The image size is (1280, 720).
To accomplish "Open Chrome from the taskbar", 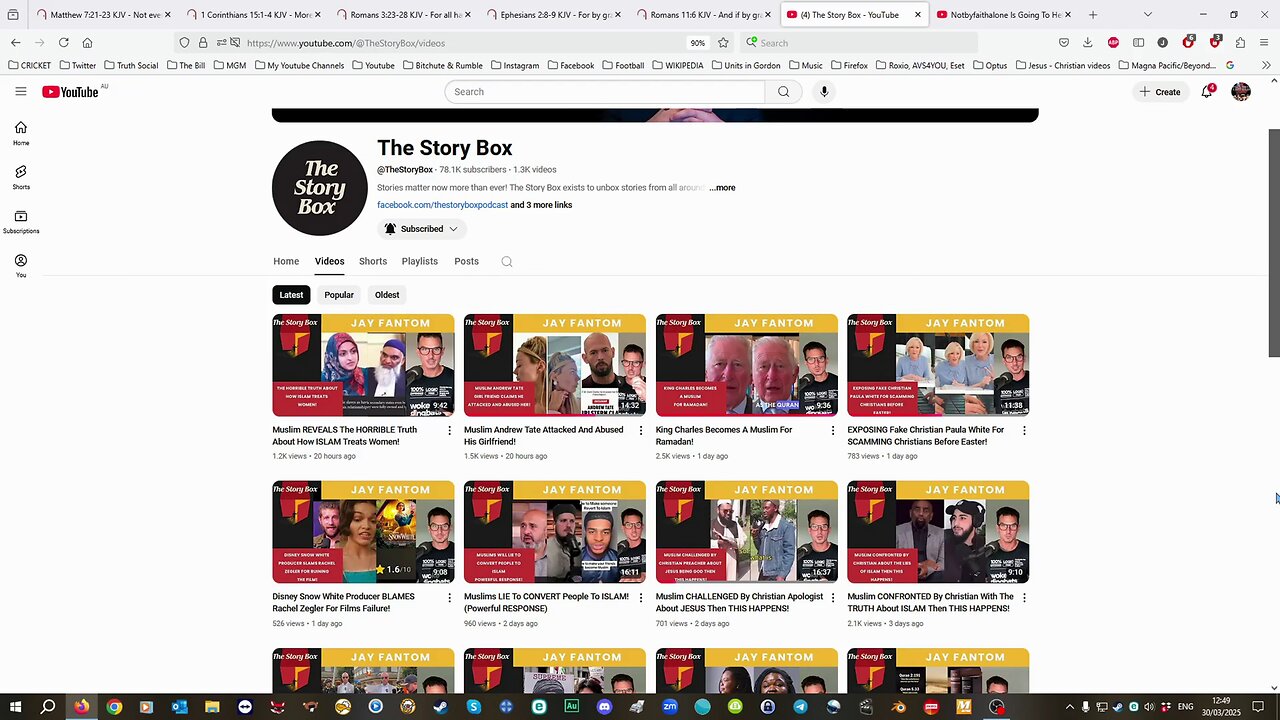I will 114,707.
